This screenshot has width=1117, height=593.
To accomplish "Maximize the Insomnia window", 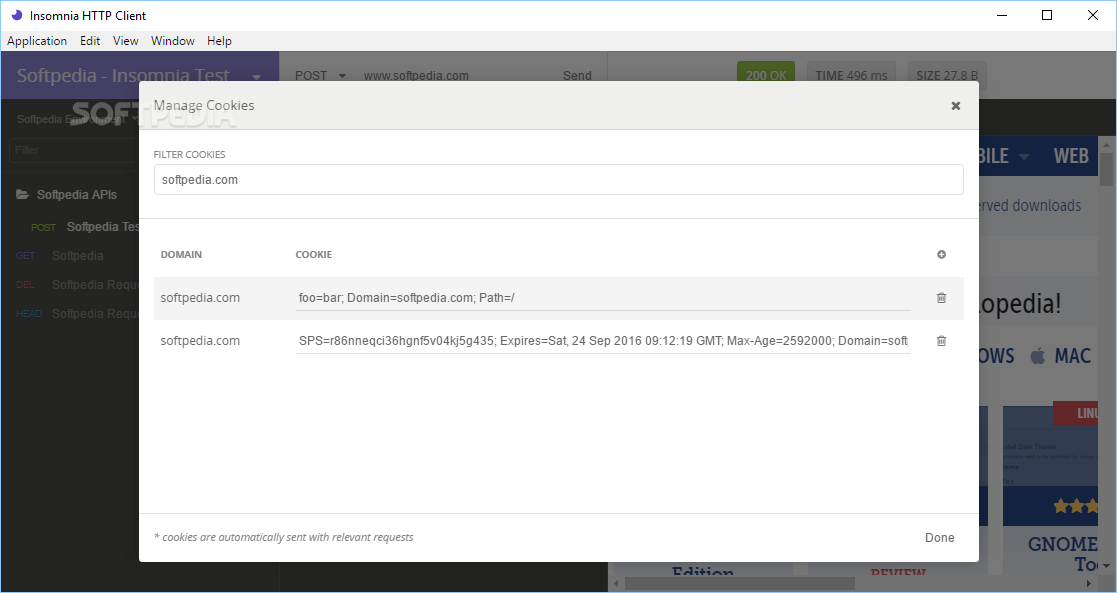I will 1046,15.
